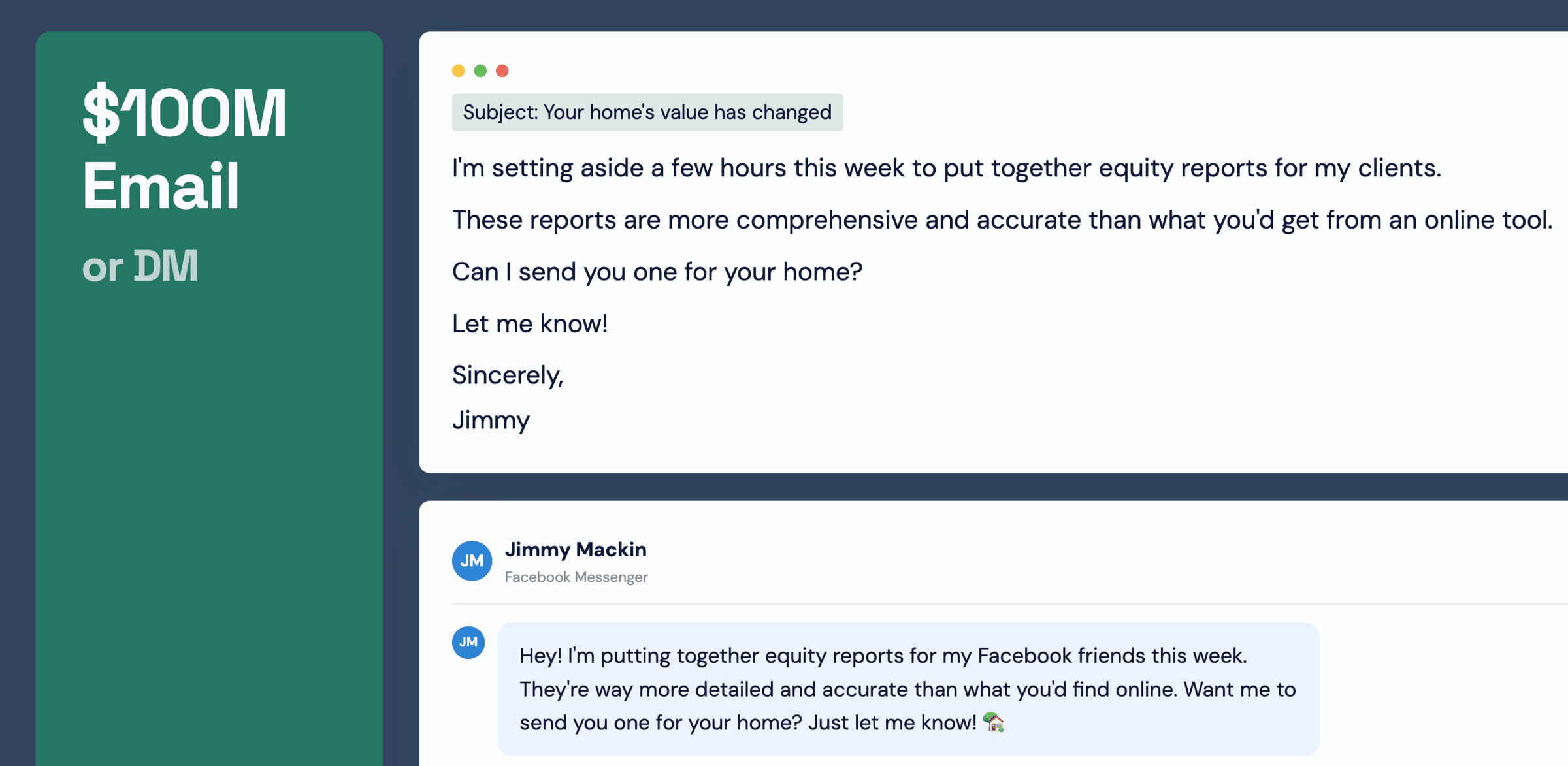The image size is (1568, 766).
Task: Click the small JM avatar beside message
Action: pos(468,642)
